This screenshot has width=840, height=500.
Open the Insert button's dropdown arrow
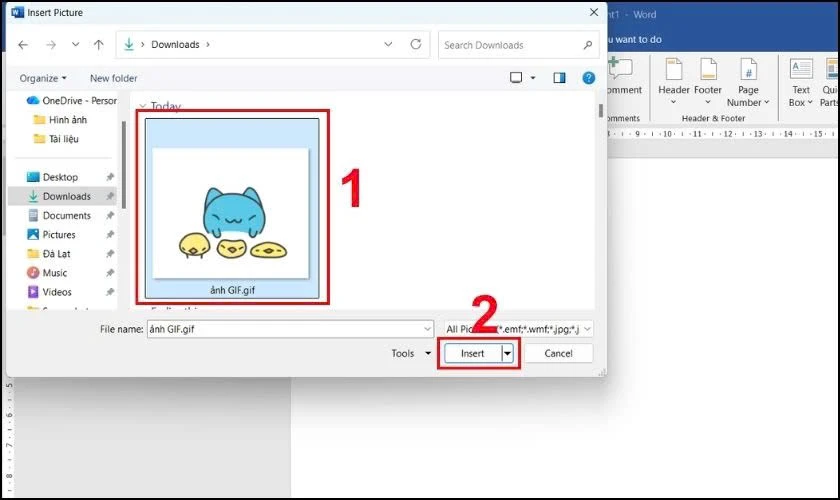point(507,353)
